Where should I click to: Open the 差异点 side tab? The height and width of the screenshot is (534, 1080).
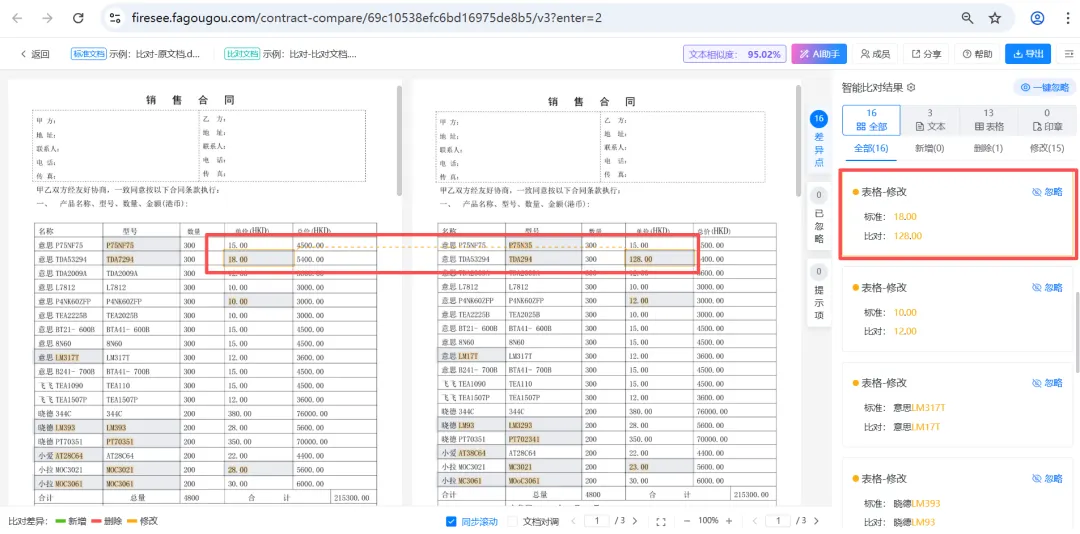click(x=819, y=139)
